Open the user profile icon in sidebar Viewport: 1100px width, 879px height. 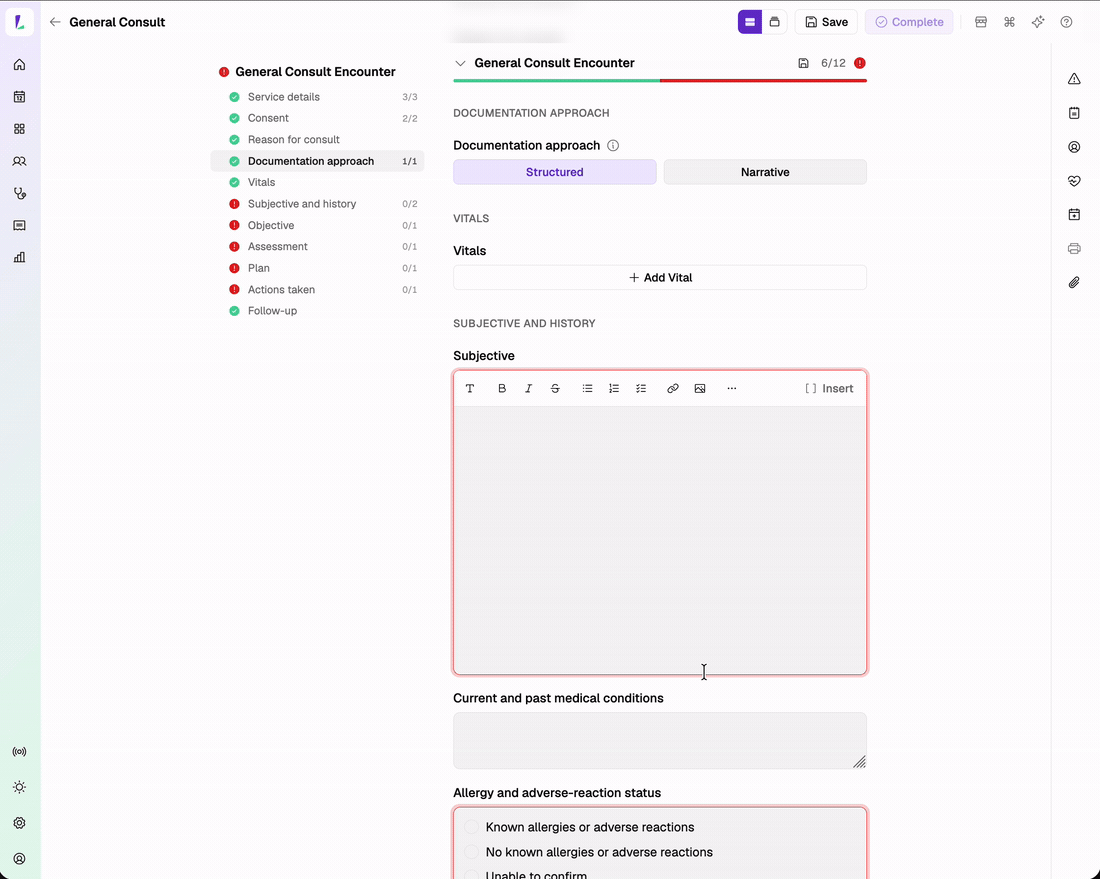[x=20, y=859]
